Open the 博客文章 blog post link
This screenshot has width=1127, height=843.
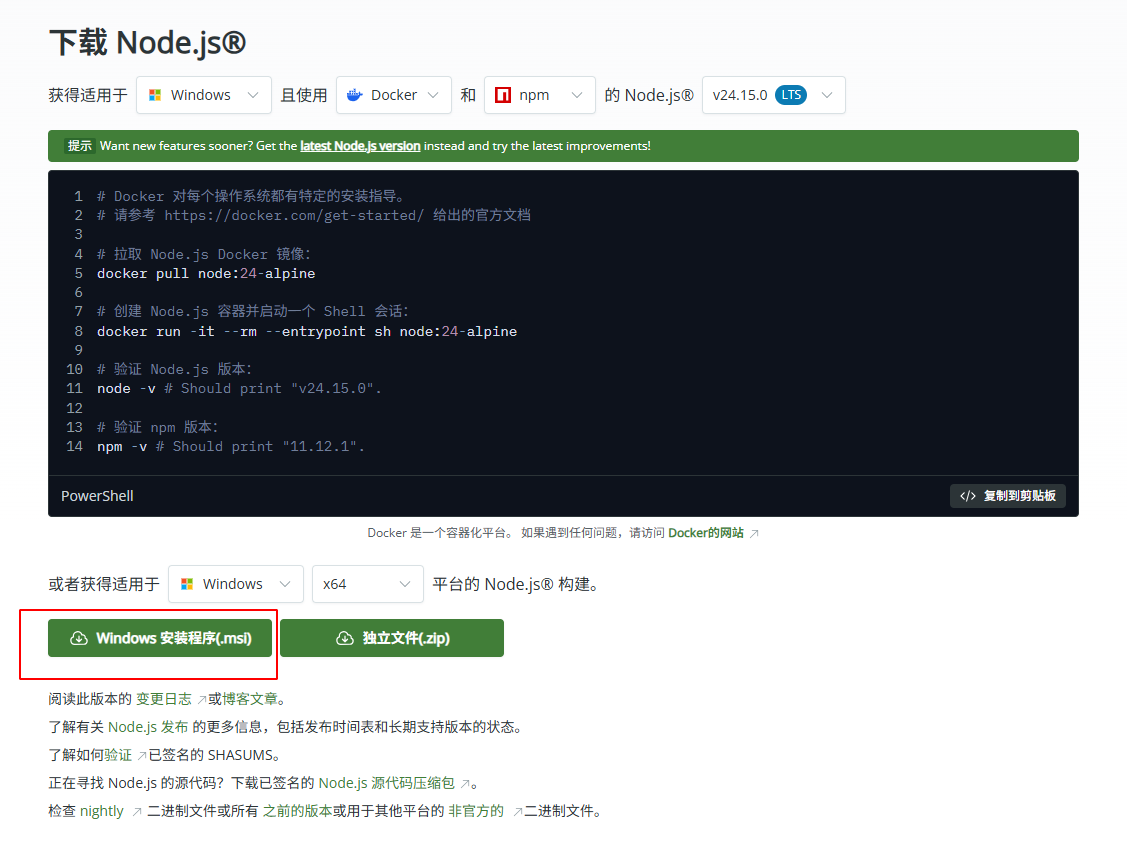pyautogui.click(x=250, y=699)
